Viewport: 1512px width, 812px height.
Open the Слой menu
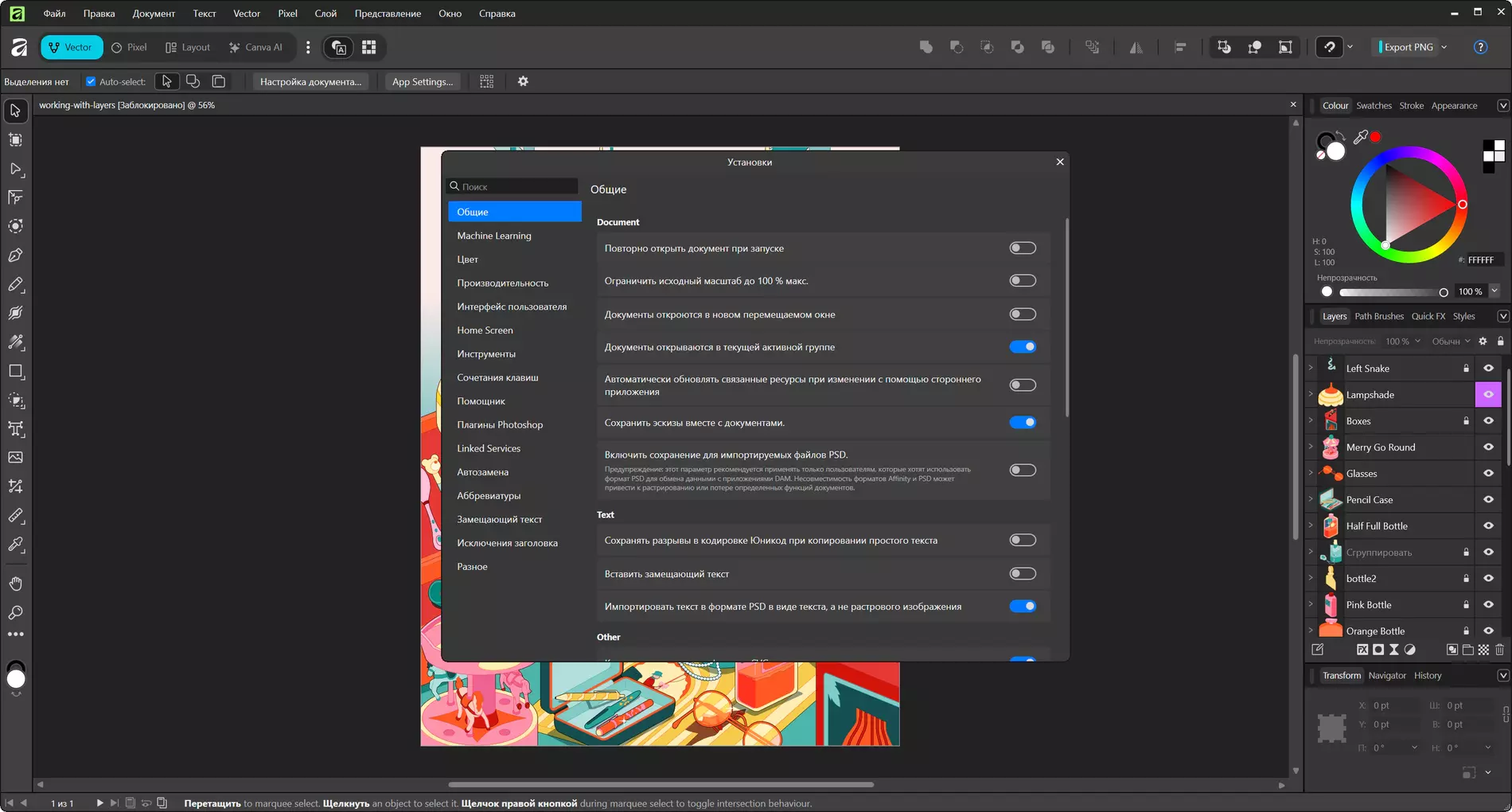(325, 14)
